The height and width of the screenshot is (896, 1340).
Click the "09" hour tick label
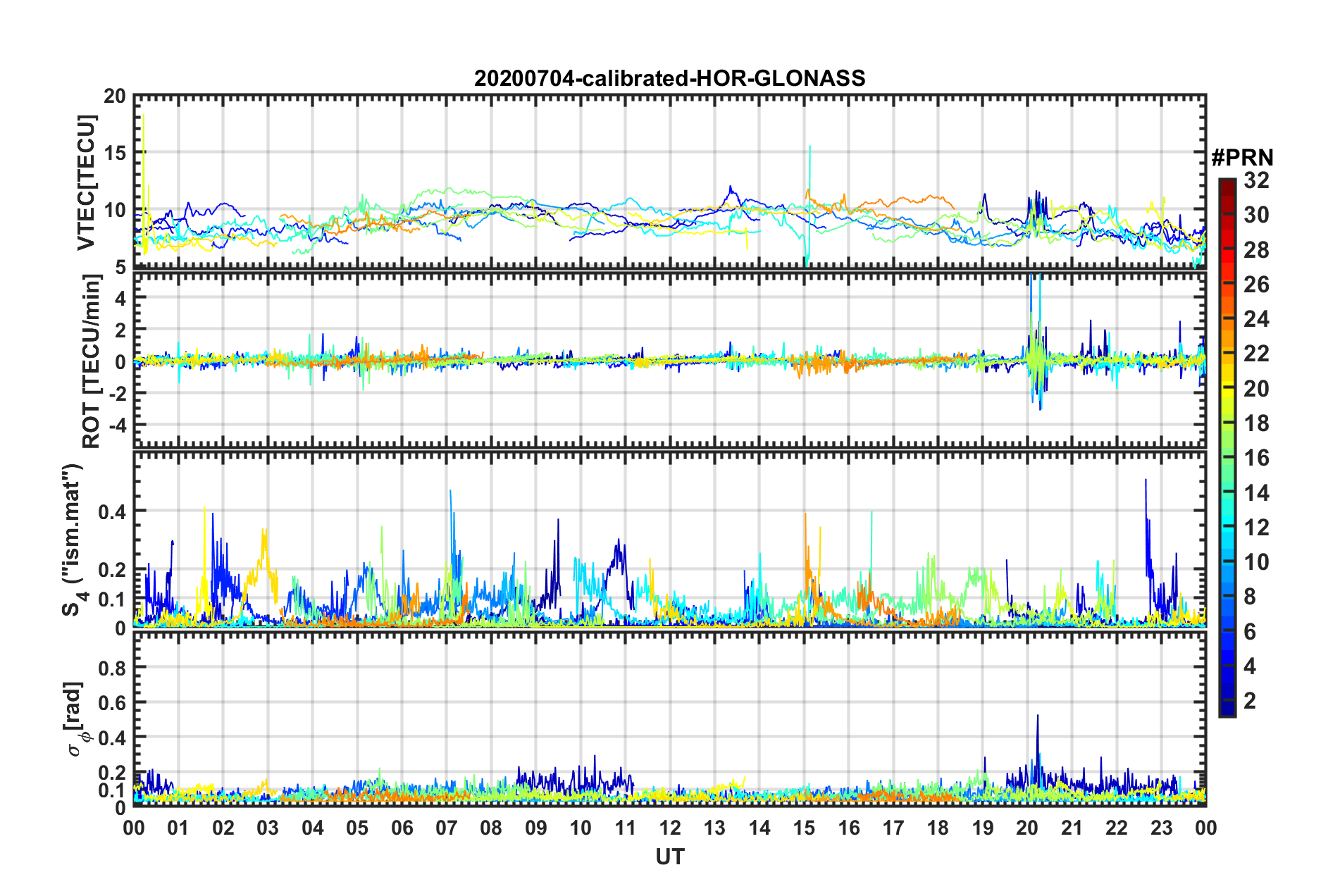(x=536, y=828)
